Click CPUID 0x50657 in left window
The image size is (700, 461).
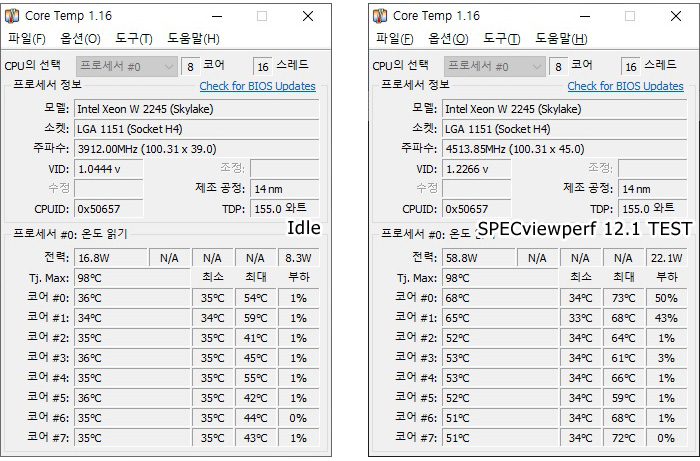click(x=108, y=209)
